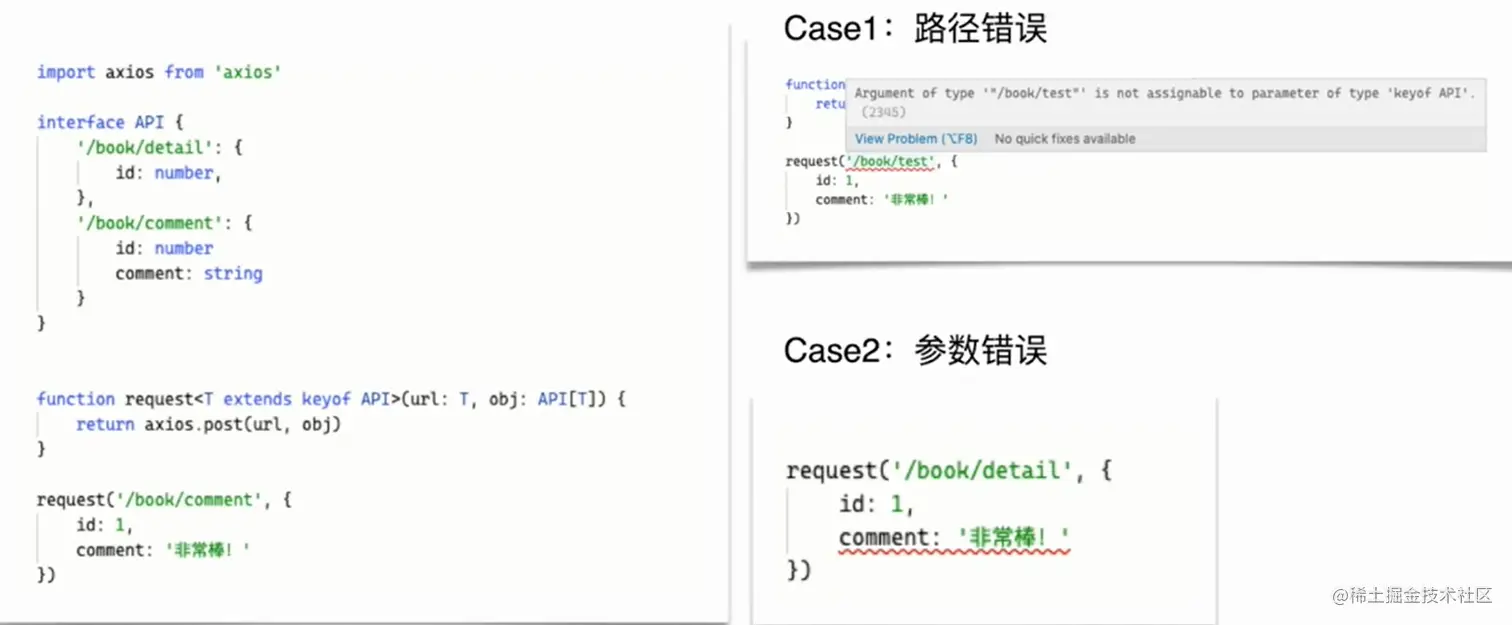Click 'id: 1,' in the Case1 snippet
This screenshot has width=1512, height=625.
click(x=837, y=181)
